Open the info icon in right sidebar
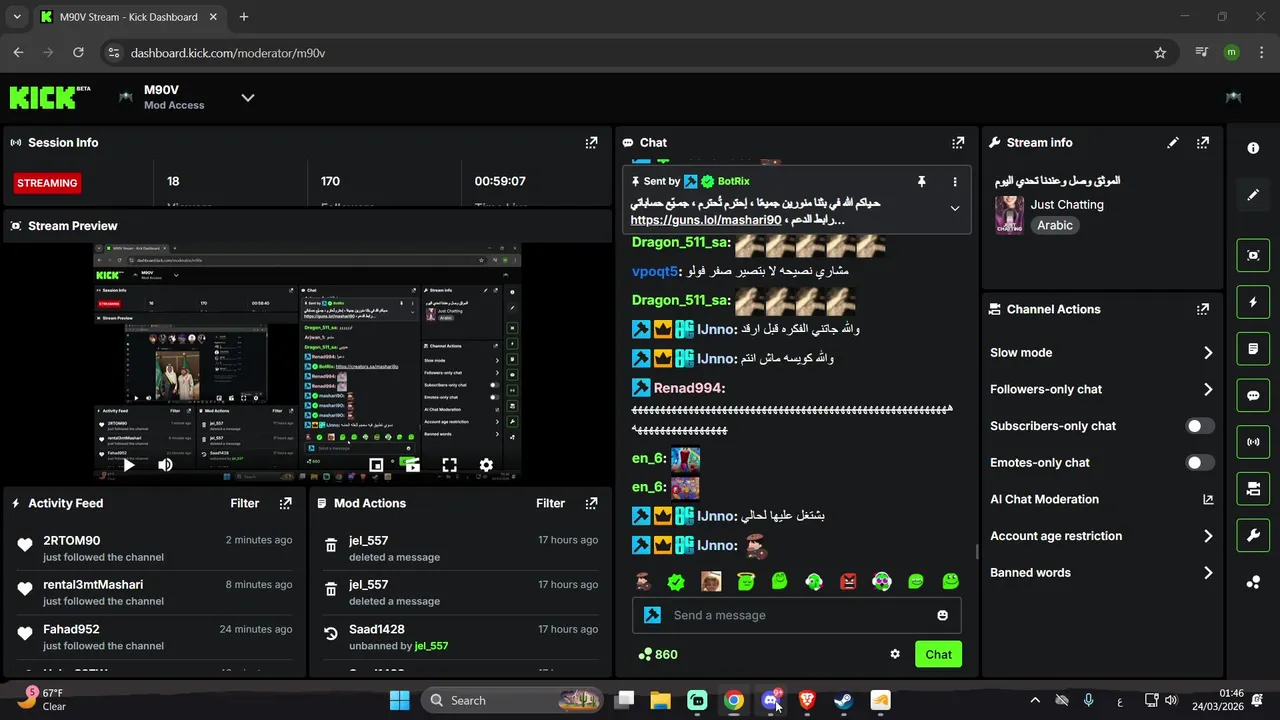Screen dimensions: 1280x720 1253,148
